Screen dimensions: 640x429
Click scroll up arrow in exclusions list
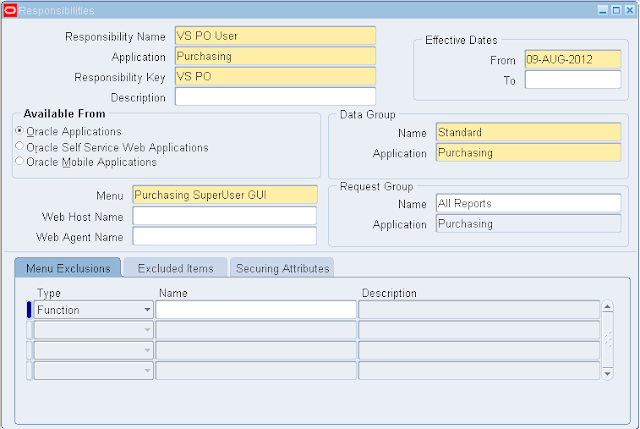tap(607, 307)
